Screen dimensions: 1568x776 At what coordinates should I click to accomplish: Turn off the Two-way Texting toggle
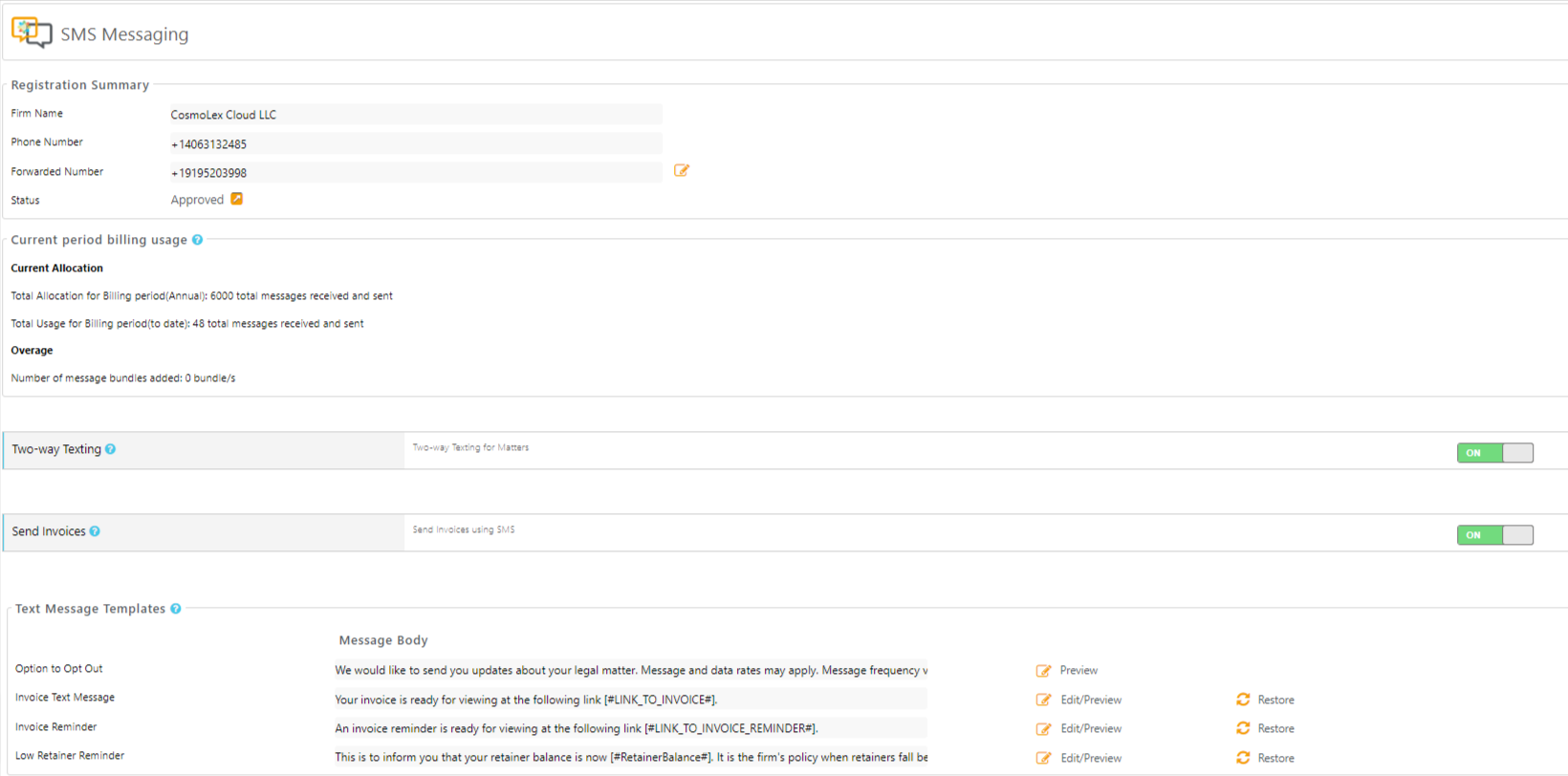[1494, 453]
